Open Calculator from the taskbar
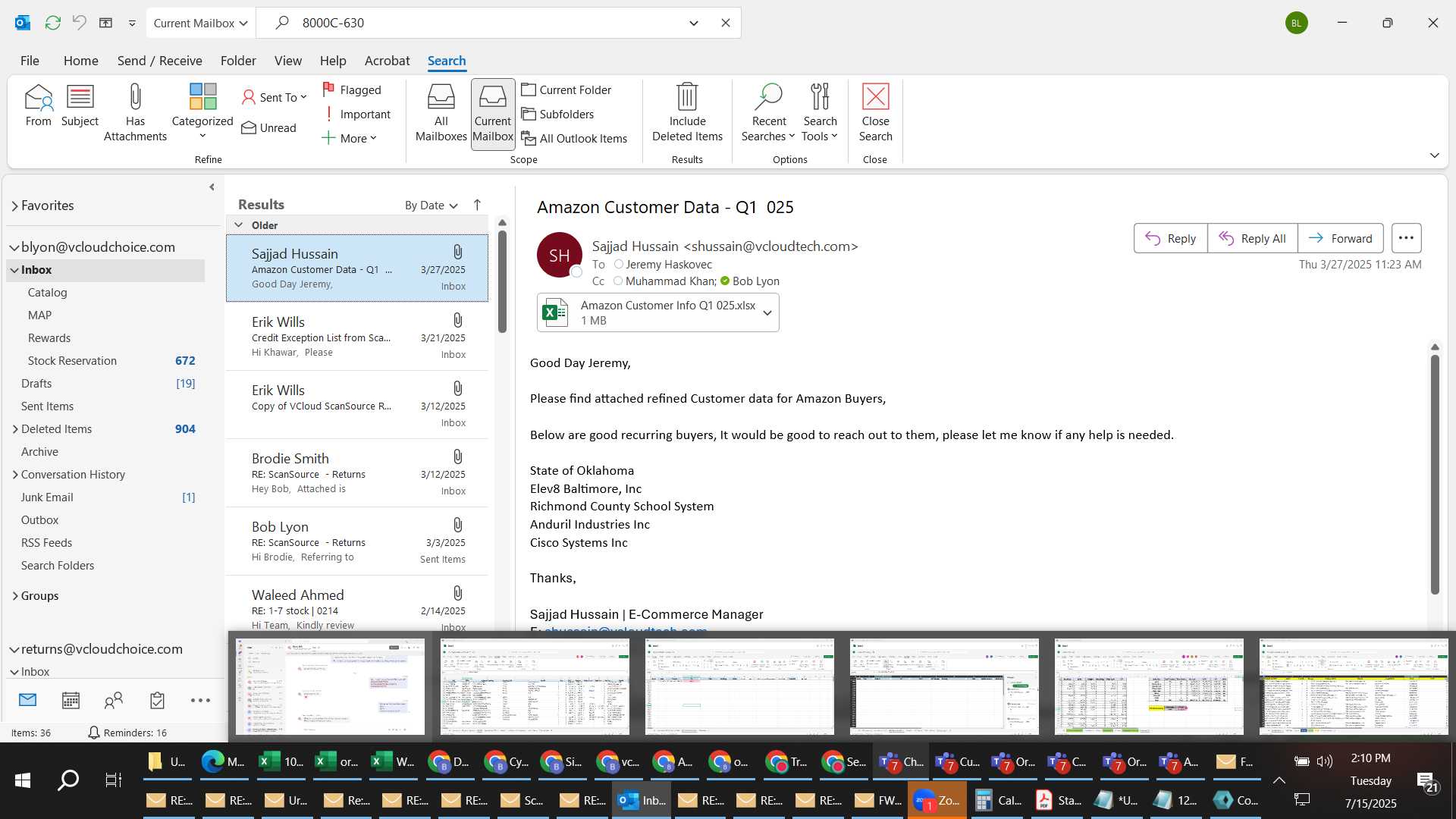Screen dimensions: 1456x819 (x=997, y=800)
